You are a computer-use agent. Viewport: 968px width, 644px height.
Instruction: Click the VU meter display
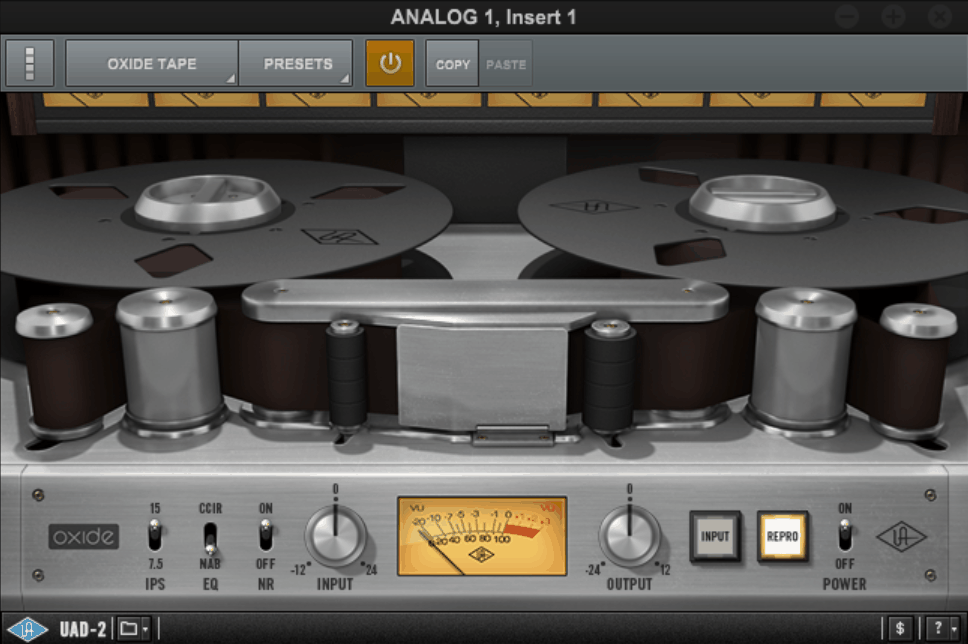(x=482, y=536)
